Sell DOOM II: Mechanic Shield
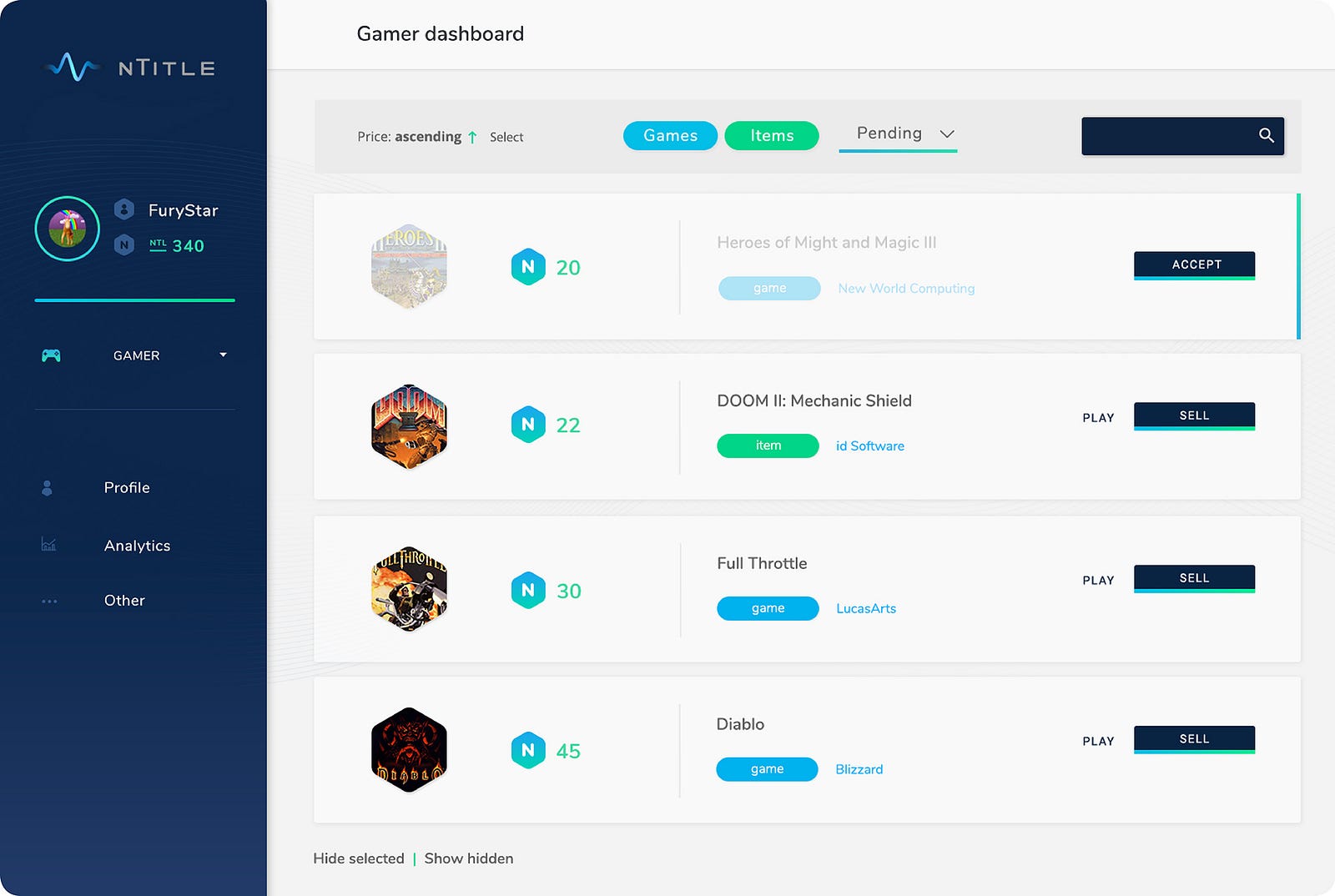The width and height of the screenshot is (1335, 896). click(1194, 416)
